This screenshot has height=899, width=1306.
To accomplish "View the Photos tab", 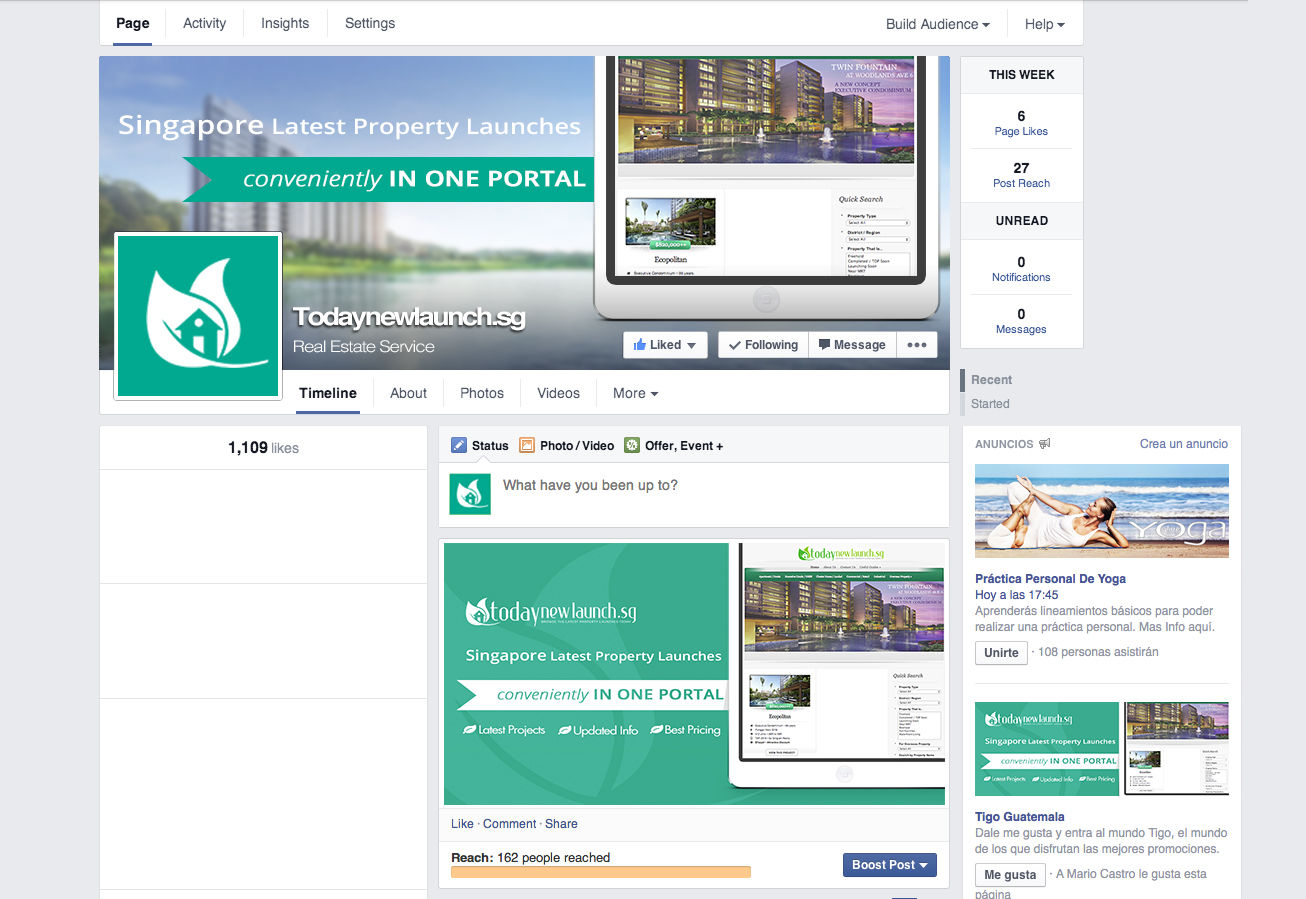I will tap(482, 393).
